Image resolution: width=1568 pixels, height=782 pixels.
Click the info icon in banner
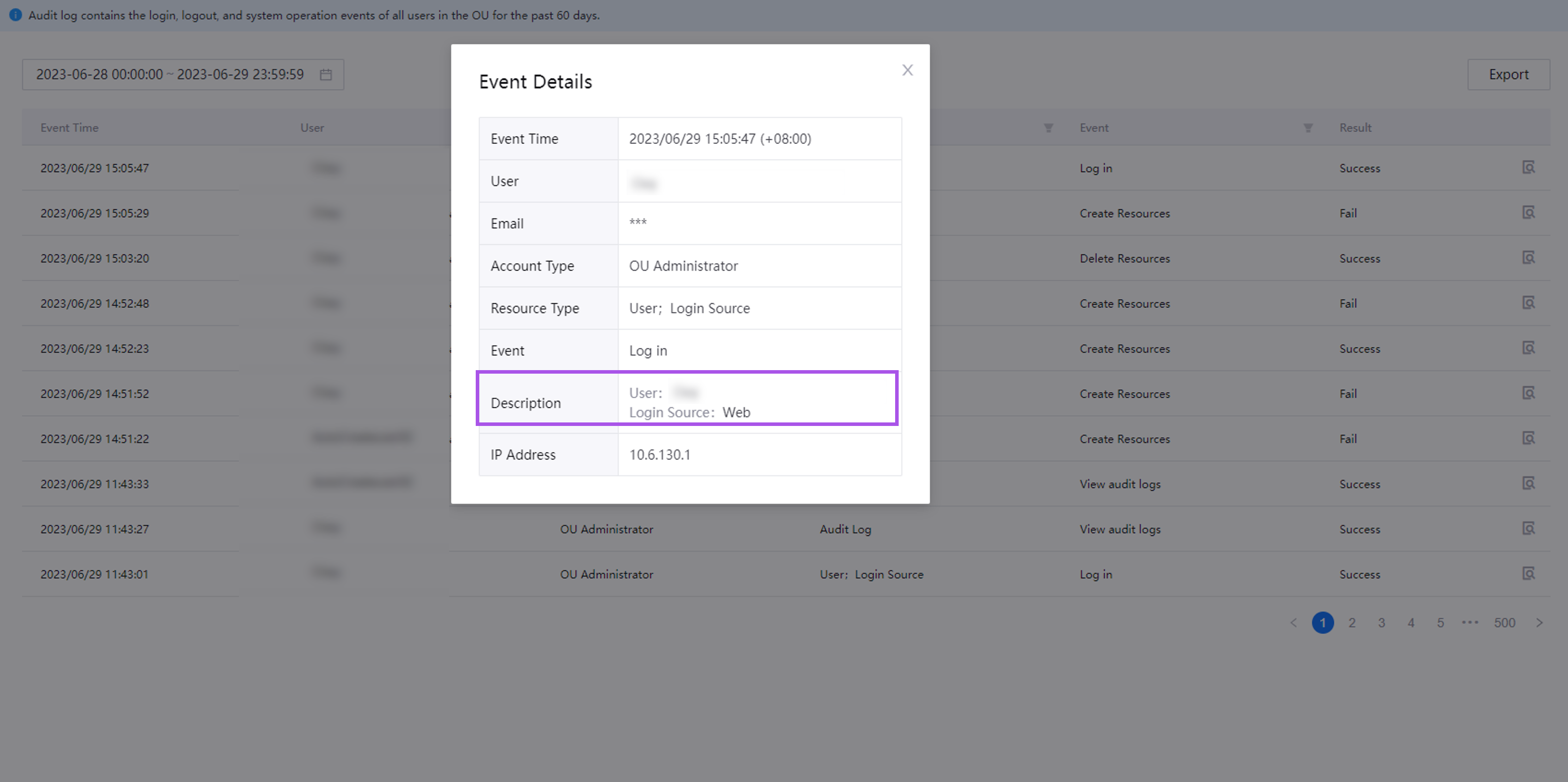click(16, 15)
